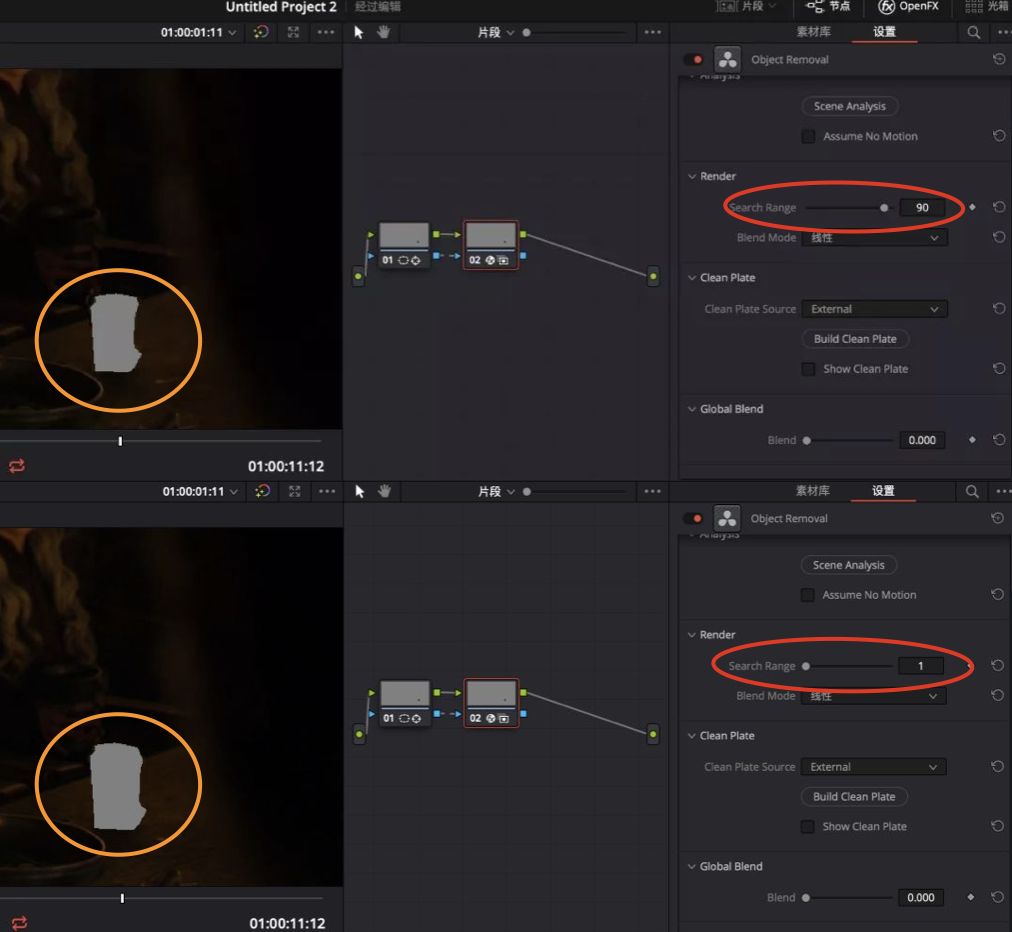Select the hand tool in the lower screenshot
The width and height of the screenshot is (1012, 932).
385,491
